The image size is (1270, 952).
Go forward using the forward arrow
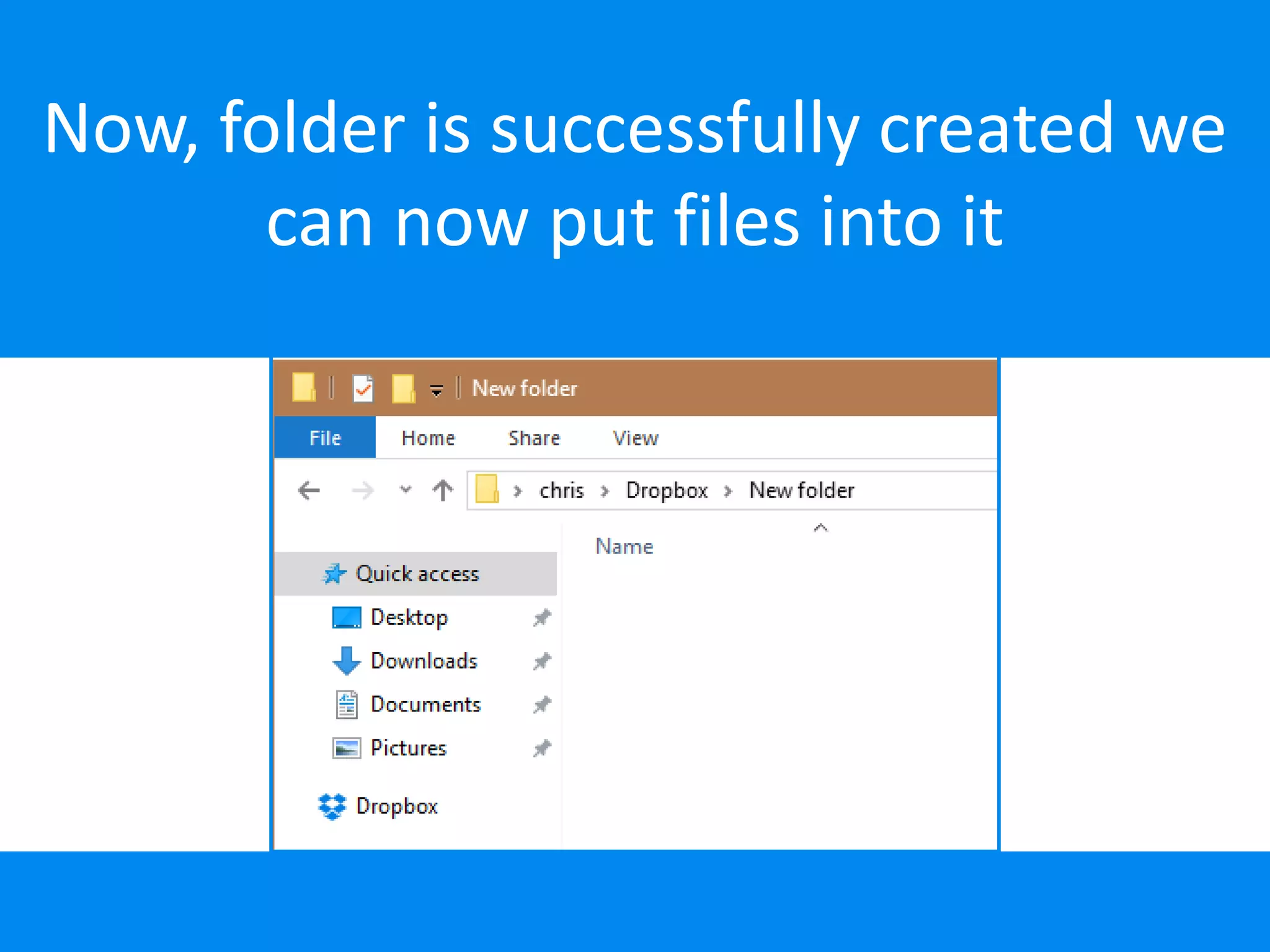click(x=363, y=491)
